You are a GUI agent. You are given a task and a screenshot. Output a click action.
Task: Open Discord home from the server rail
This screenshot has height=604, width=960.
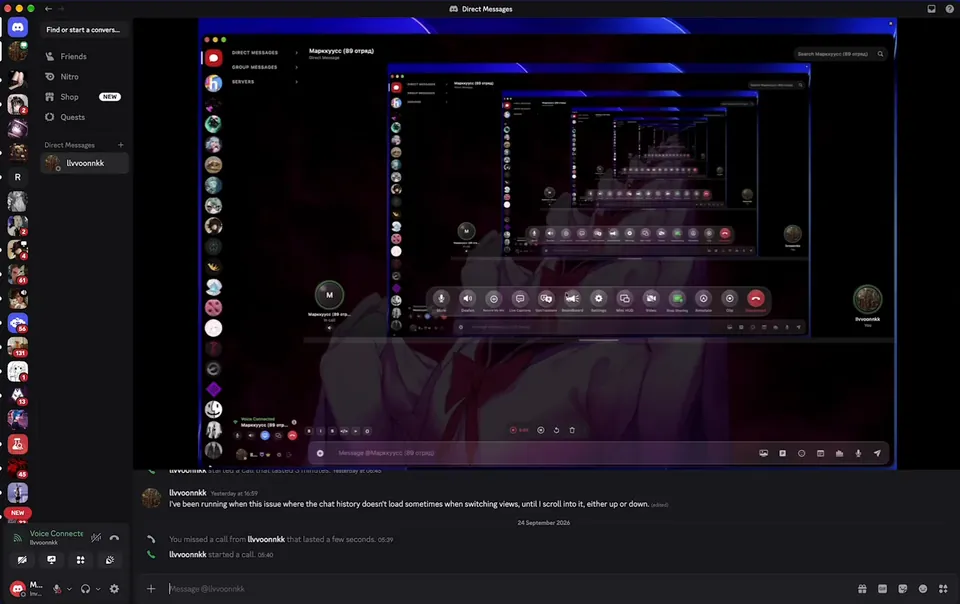pyautogui.click(x=18, y=28)
